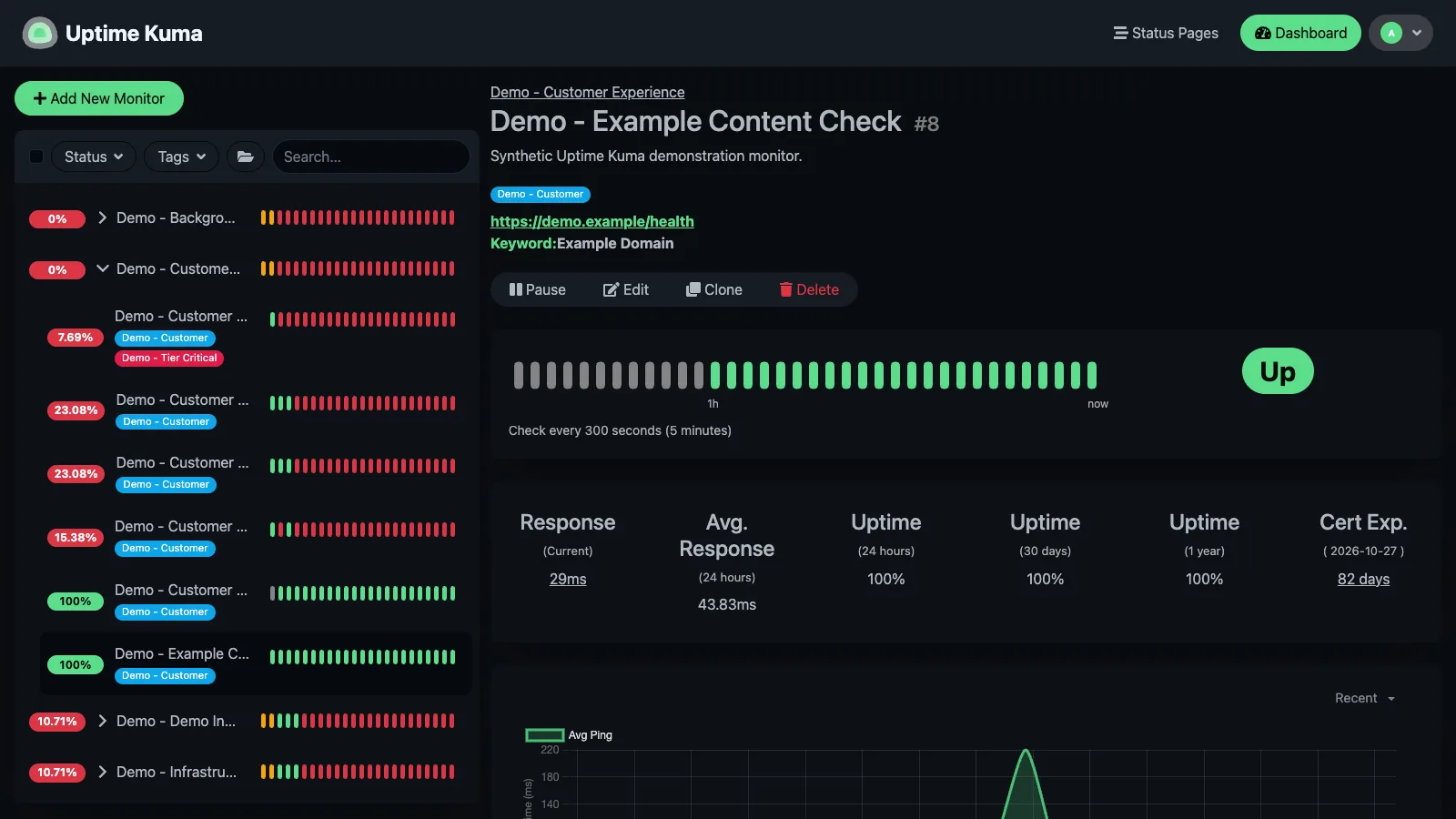Open the Recent chart range dropdown

pos(1365,698)
